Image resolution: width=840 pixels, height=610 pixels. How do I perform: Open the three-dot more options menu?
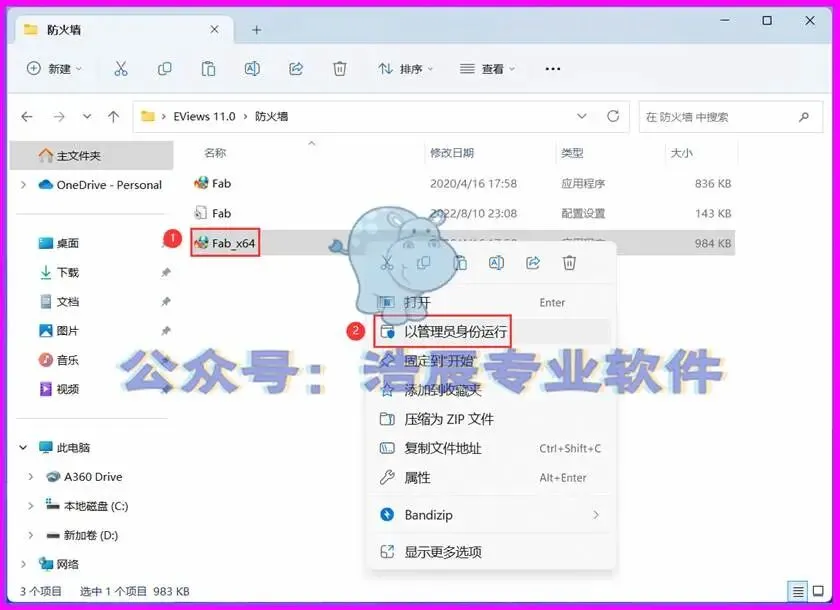[x=552, y=69]
